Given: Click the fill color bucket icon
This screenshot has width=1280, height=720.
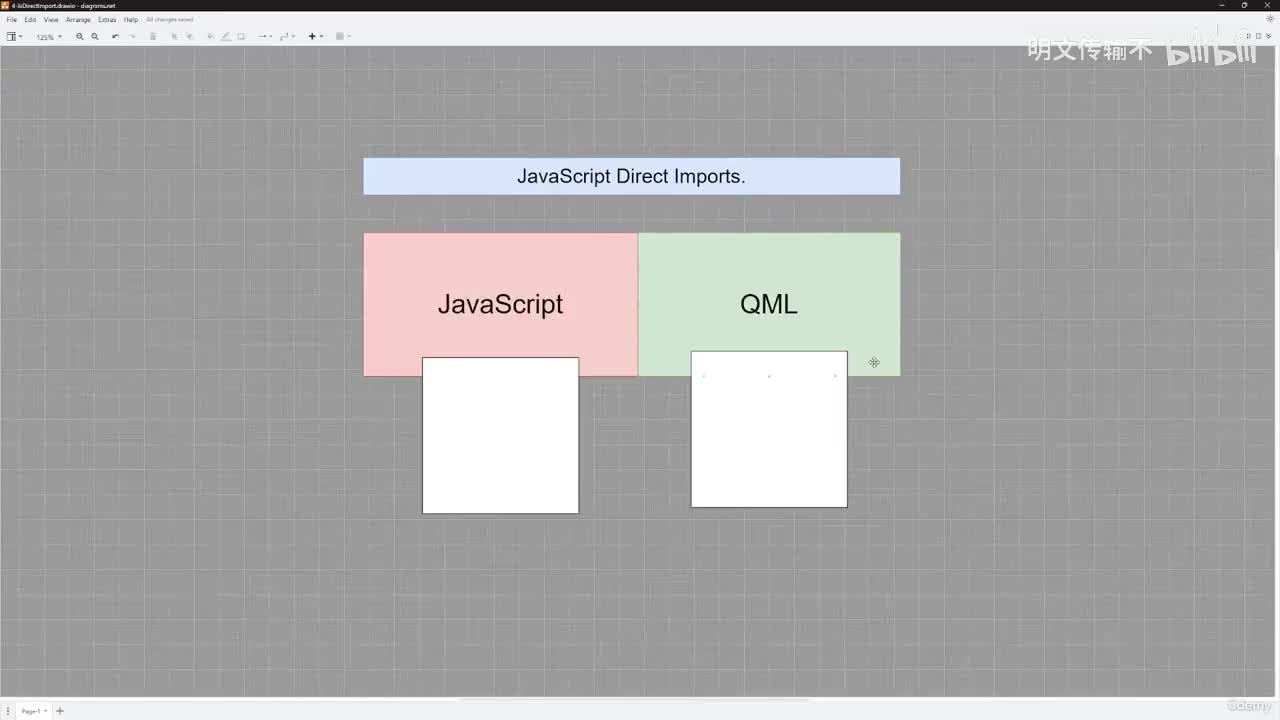Looking at the screenshot, I should click(210, 36).
